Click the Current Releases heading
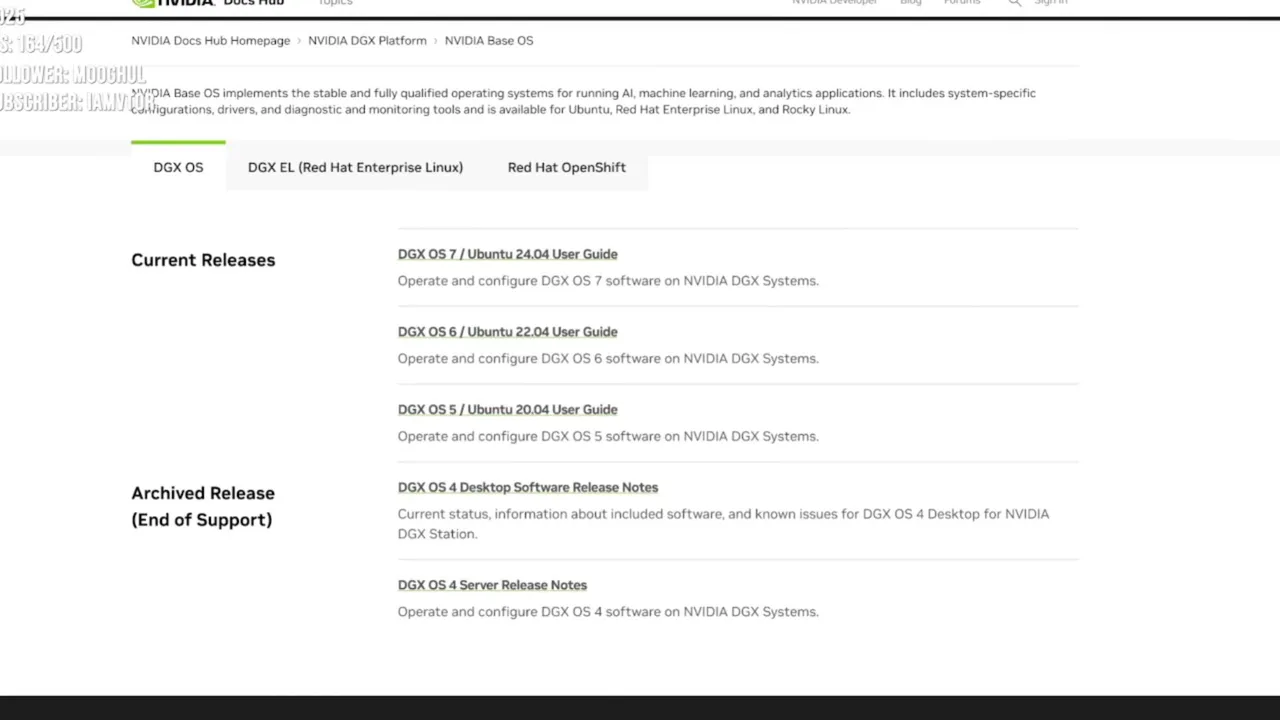Image resolution: width=1280 pixels, height=720 pixels. pyautogui.click(x=203, y=260)
